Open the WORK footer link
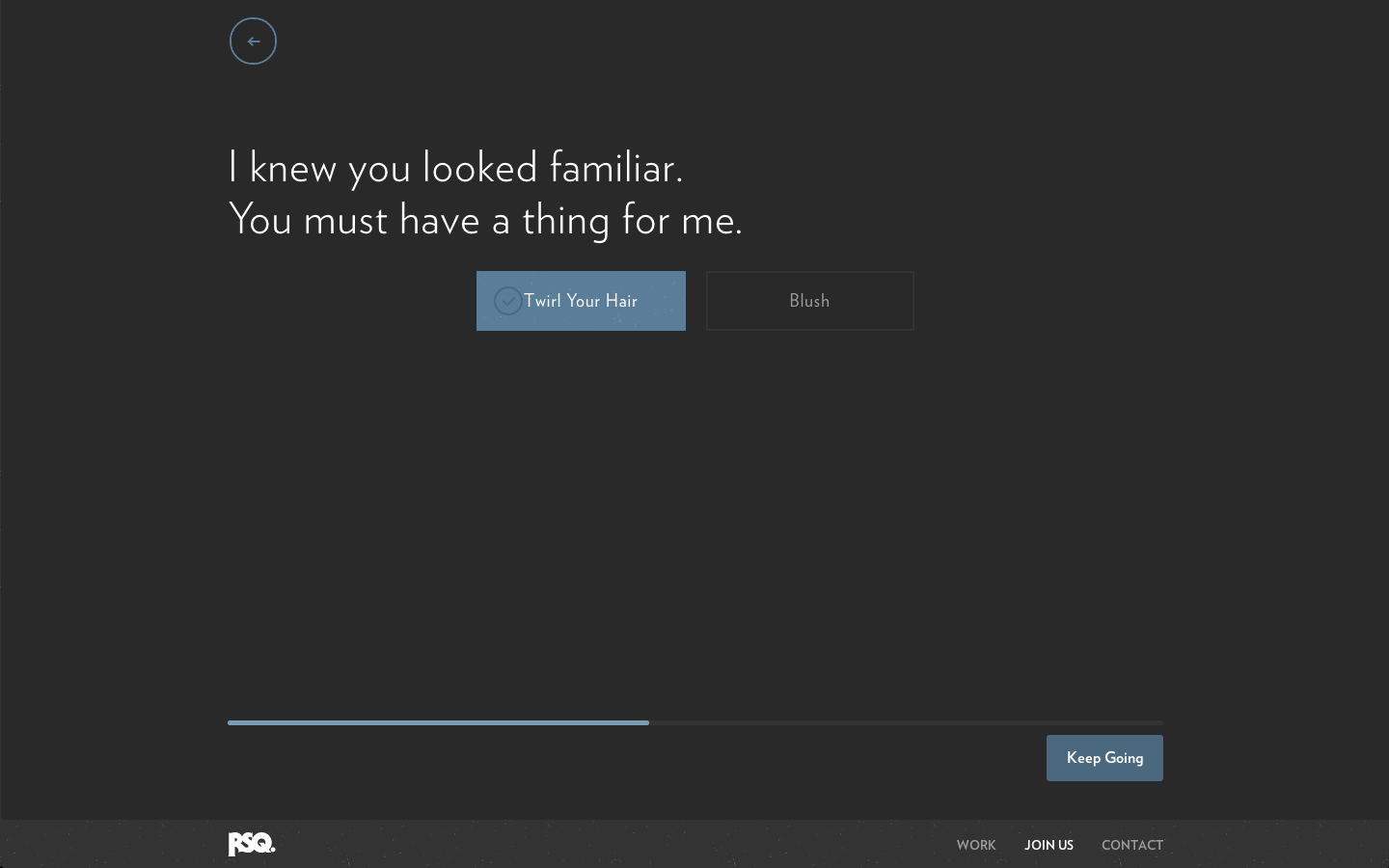The height and width of the screenshot is (868, 1389). (975, 845)
